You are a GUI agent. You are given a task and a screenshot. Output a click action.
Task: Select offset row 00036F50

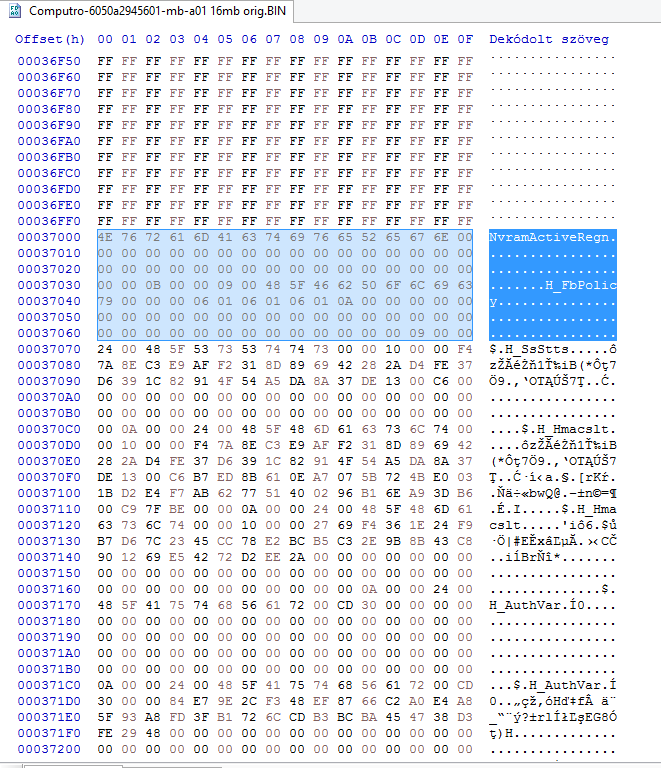(316, 61)
